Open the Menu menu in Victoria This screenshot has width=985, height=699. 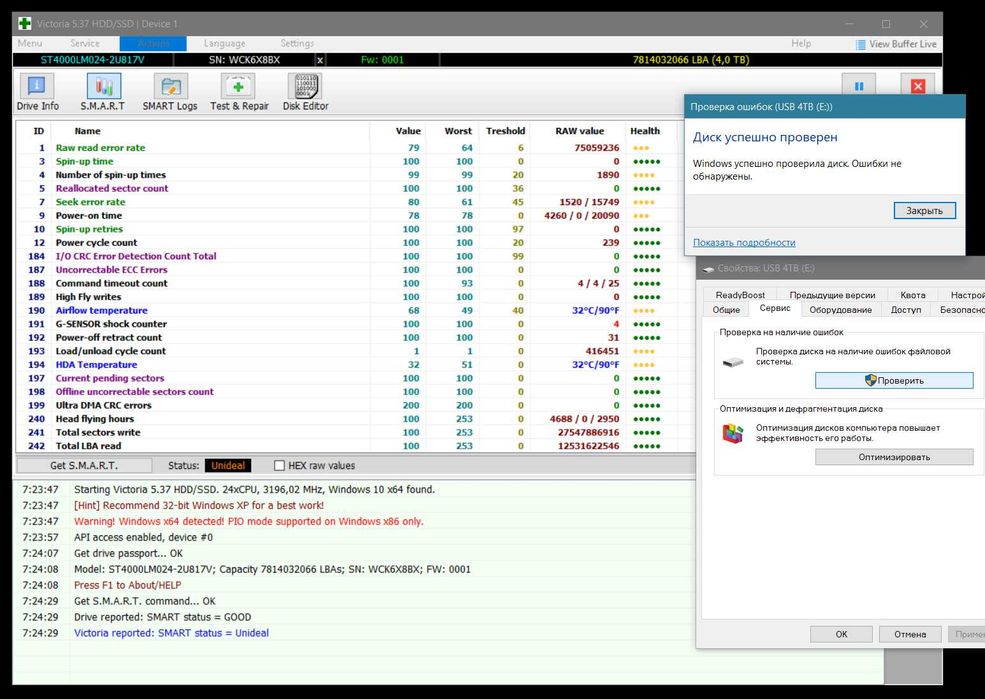(30, 43)
